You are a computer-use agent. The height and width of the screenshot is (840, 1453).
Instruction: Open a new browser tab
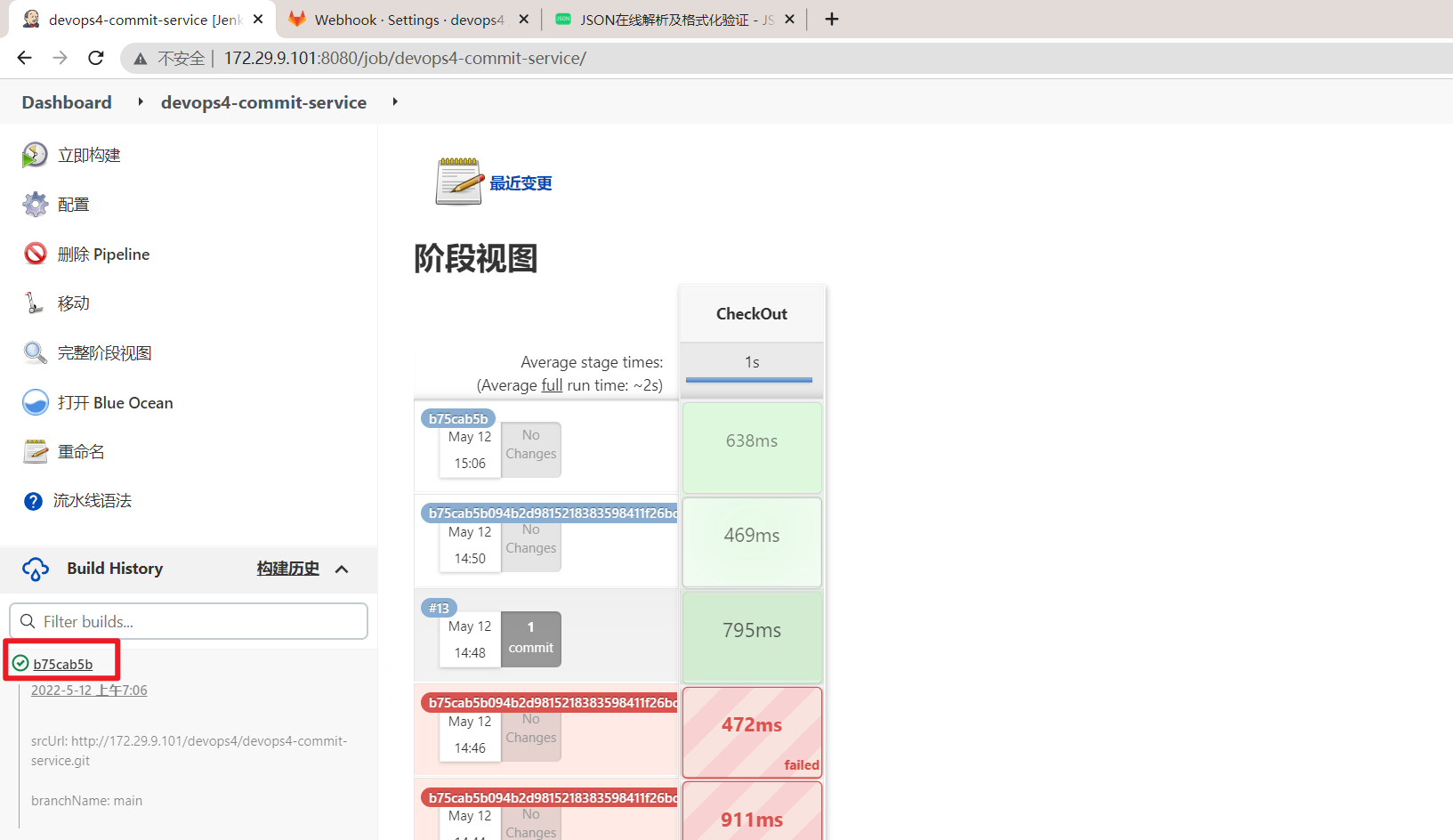(x=832, y=19)
